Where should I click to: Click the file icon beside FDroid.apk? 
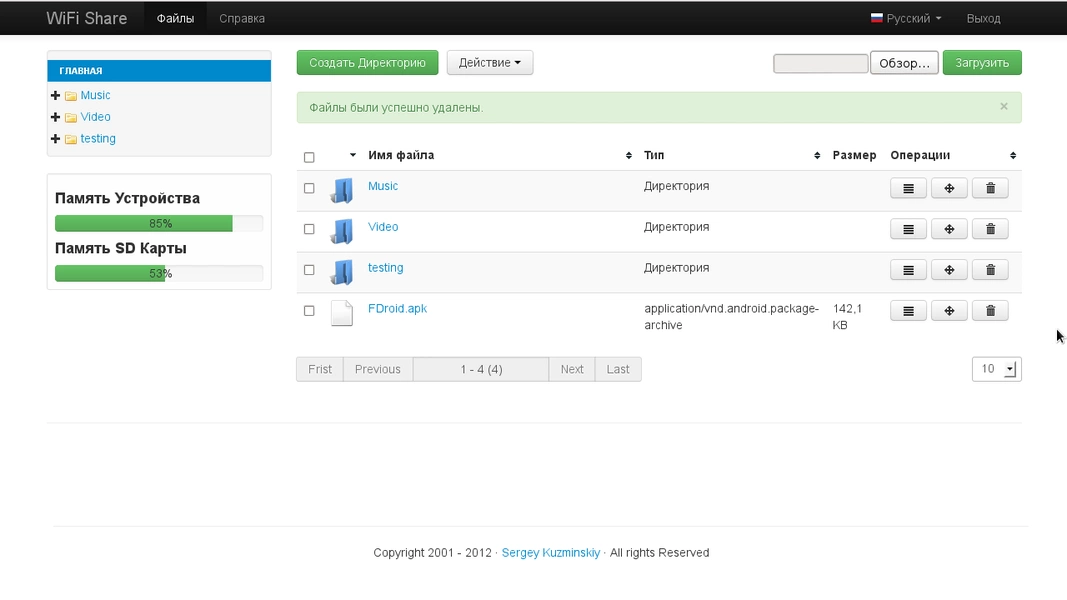(342, 313)
